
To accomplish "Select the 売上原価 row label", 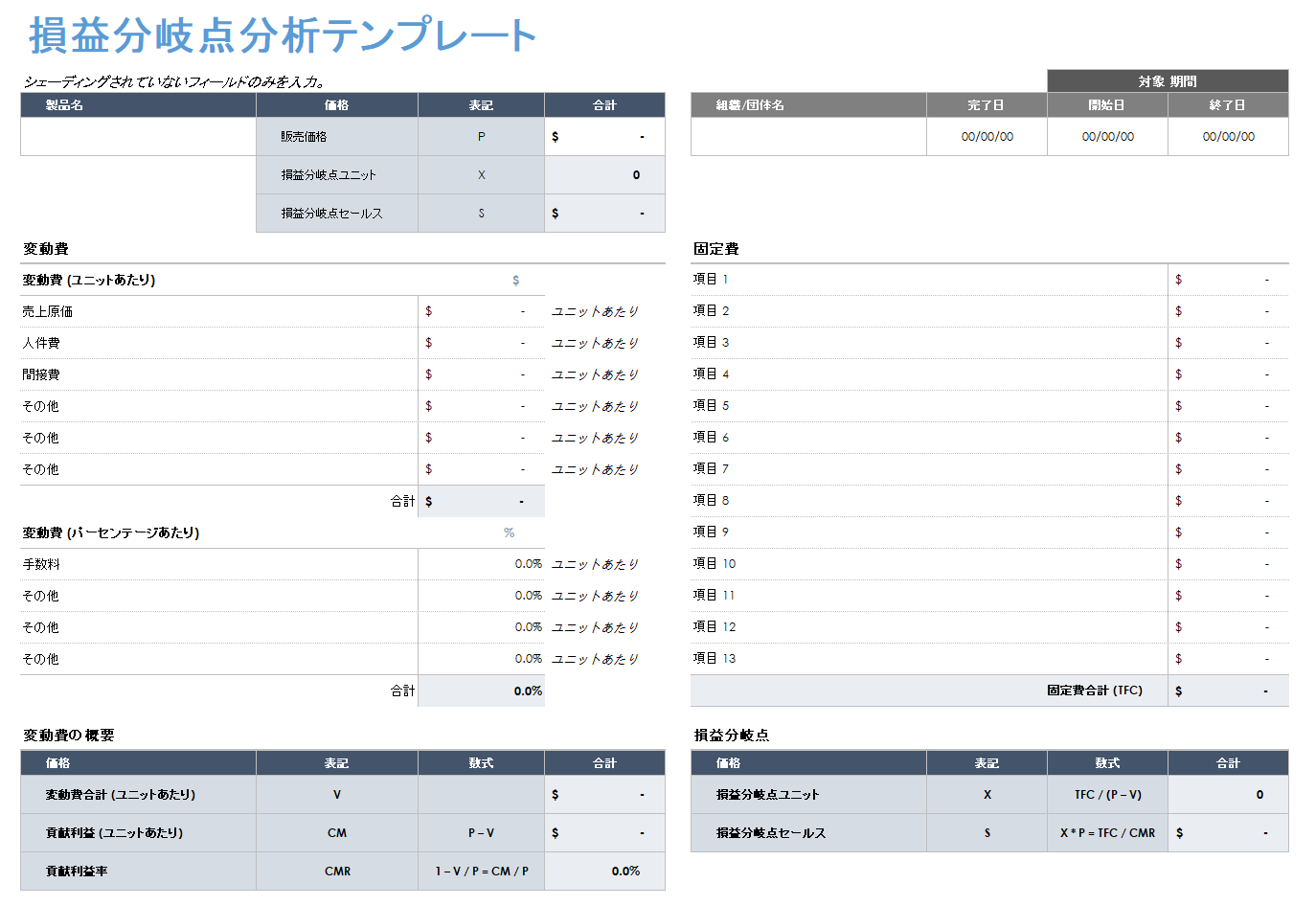I will pyautogui.click(x=48, y=311).
